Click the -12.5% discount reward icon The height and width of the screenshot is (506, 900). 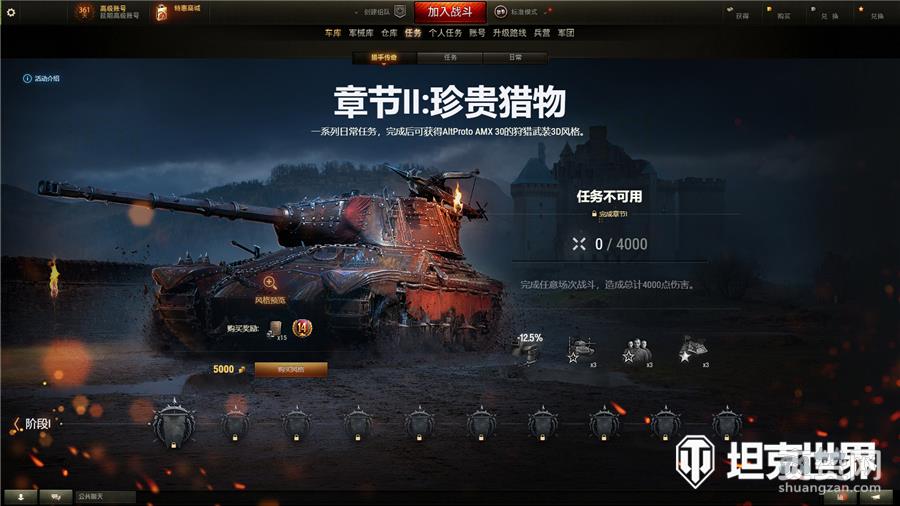point(529,348)
